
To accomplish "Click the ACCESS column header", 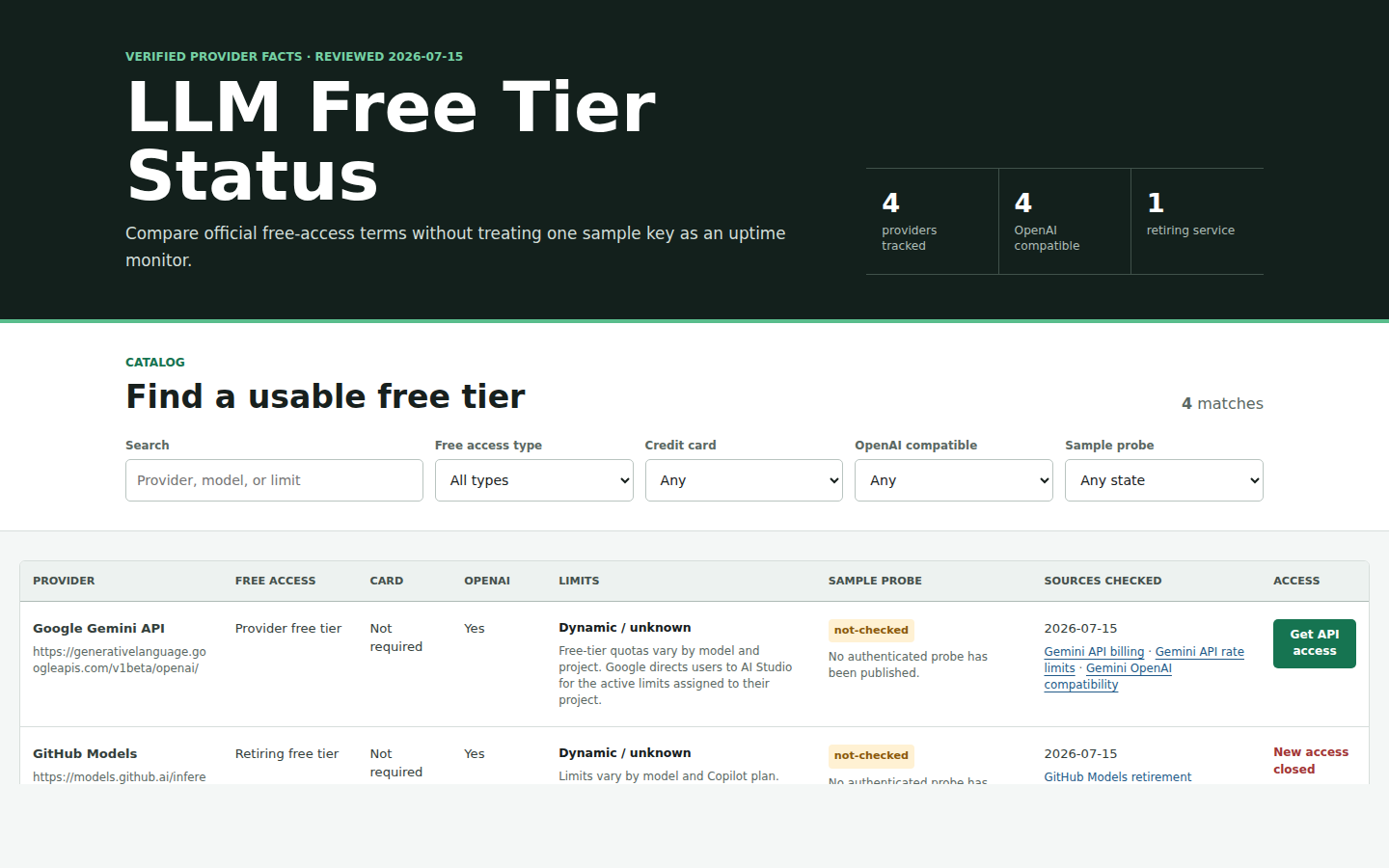I will click(x=1296, y=581).
